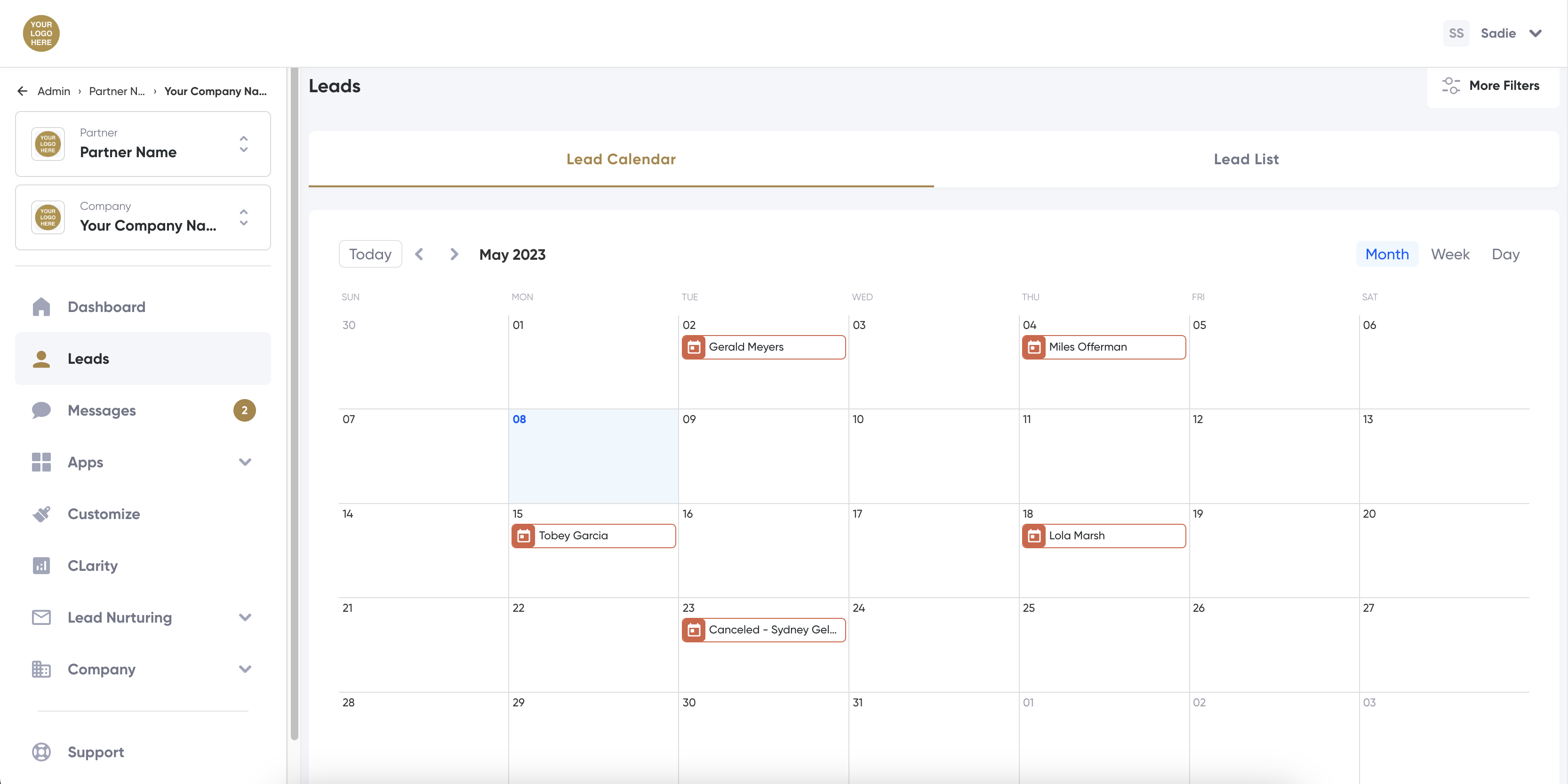
Task: Expand the Apps sidebar menu
Action: (x=245, y=462)
